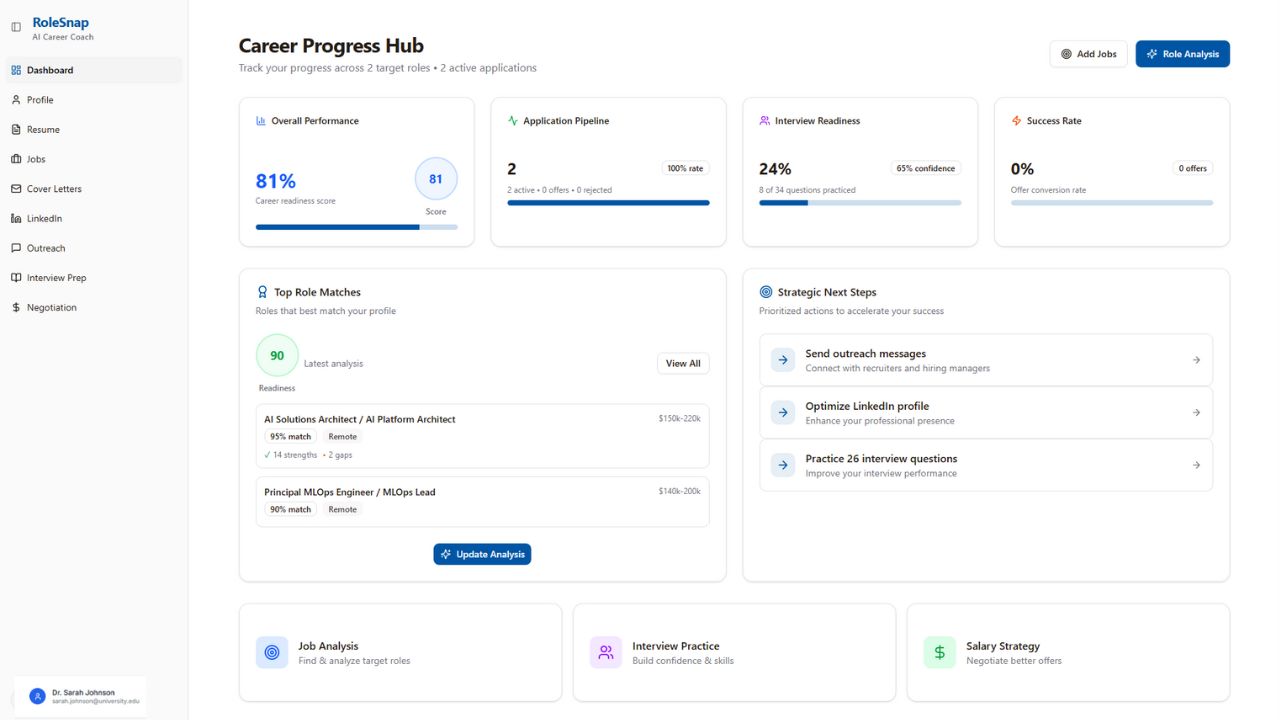The height and width of the screenshot is (720, 1280).
Task: Click the Overall Performance progress bar
Action: (356, 227)
